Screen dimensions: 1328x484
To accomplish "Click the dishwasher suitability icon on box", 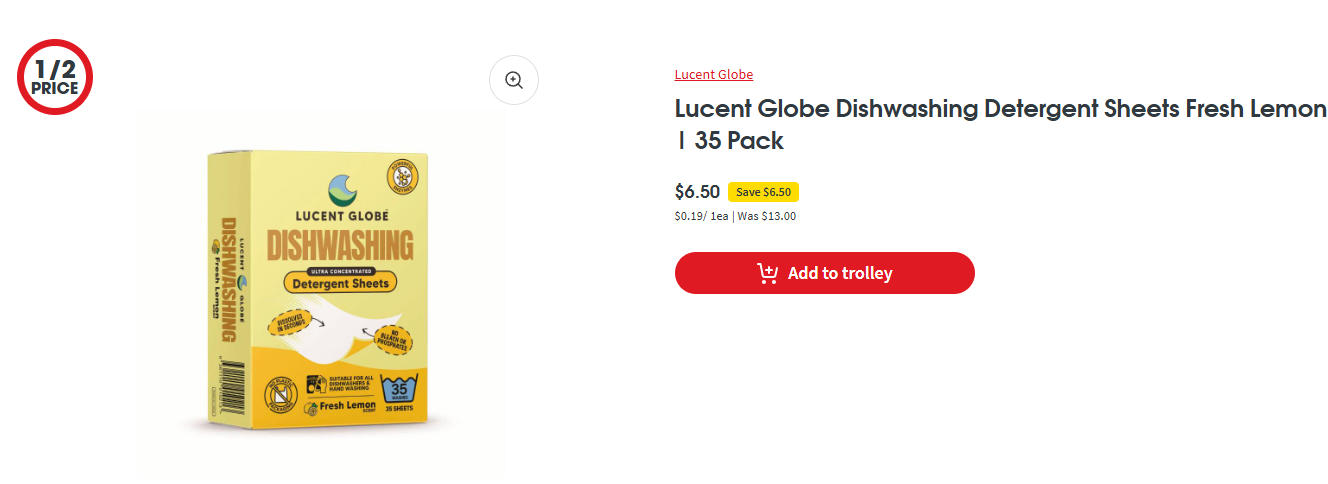I will coord(317,383).
